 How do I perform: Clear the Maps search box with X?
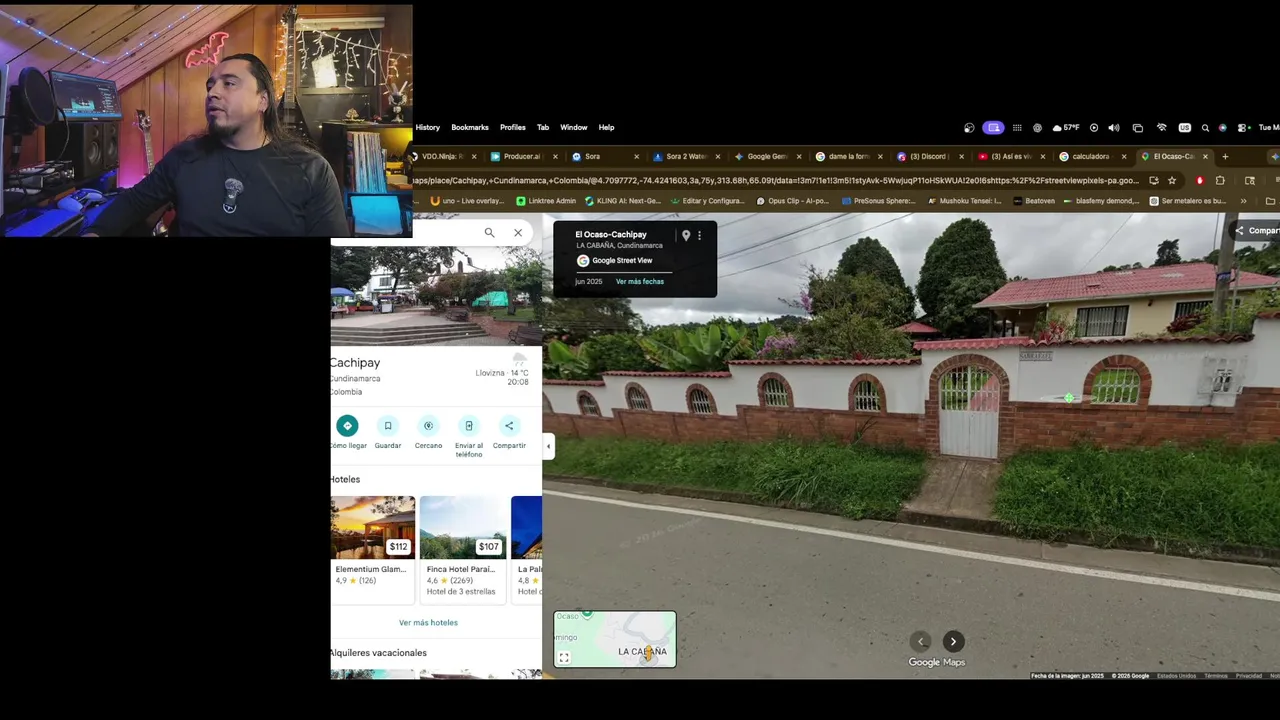pos(518,233)
